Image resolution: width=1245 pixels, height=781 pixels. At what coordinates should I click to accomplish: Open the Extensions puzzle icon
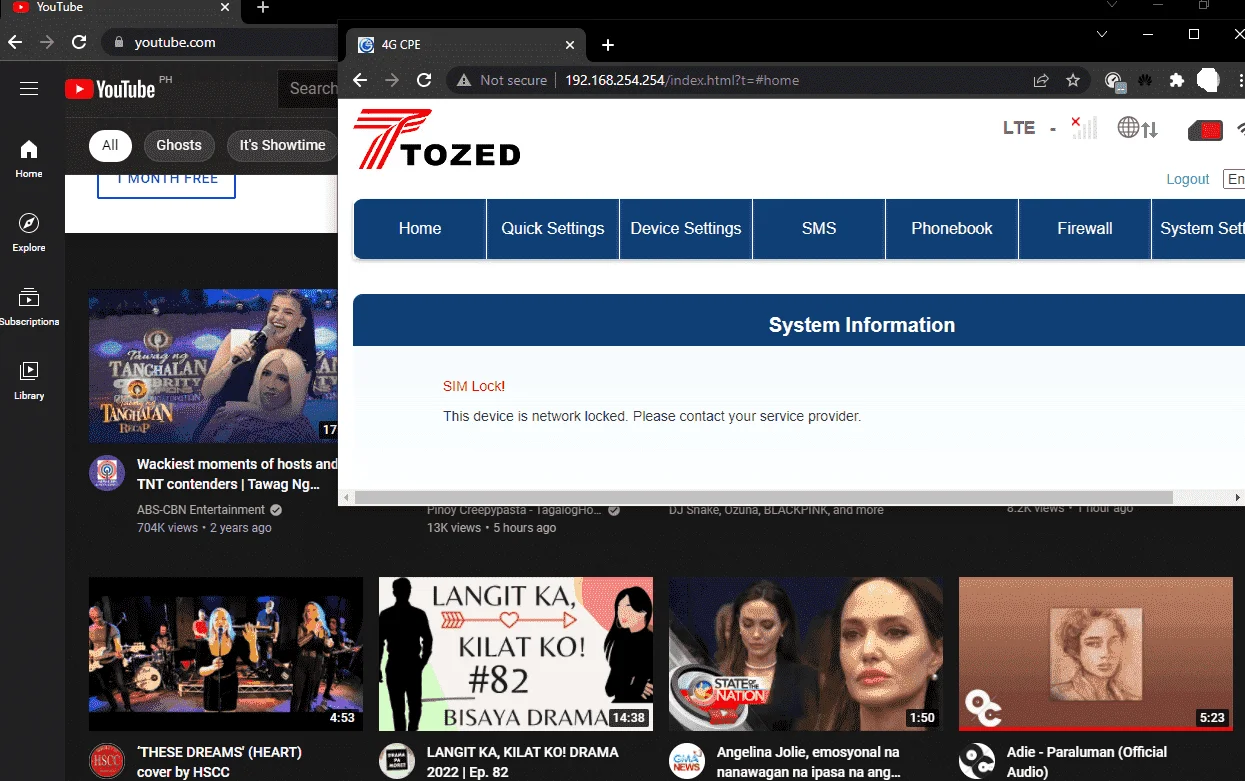click(1176, 80)
